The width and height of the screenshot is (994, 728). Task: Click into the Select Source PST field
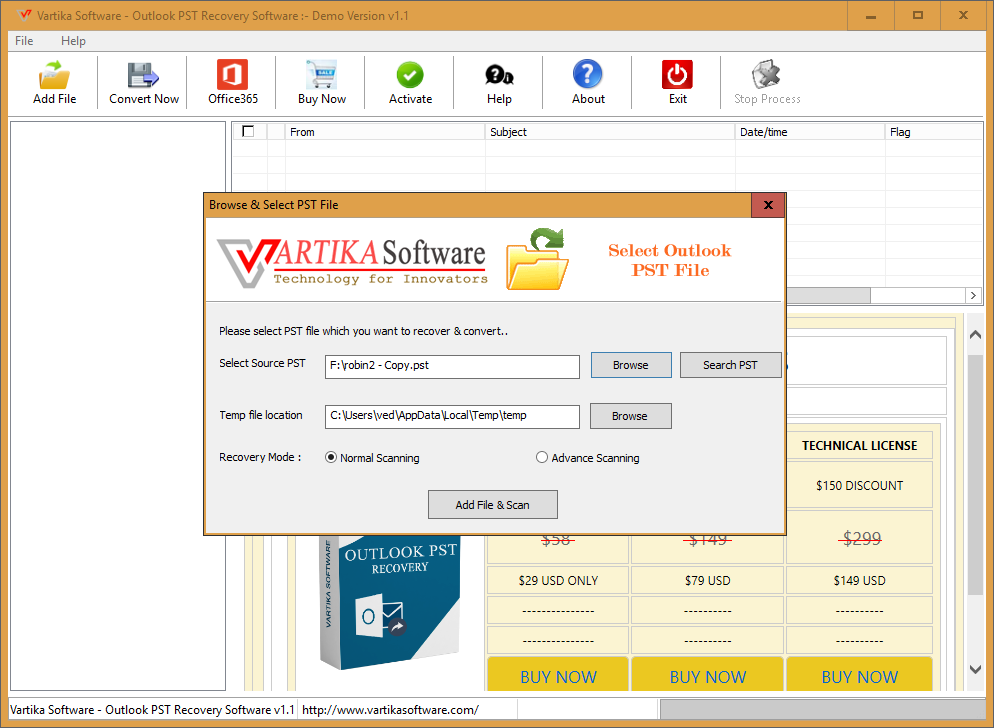(x=452, y=367)
